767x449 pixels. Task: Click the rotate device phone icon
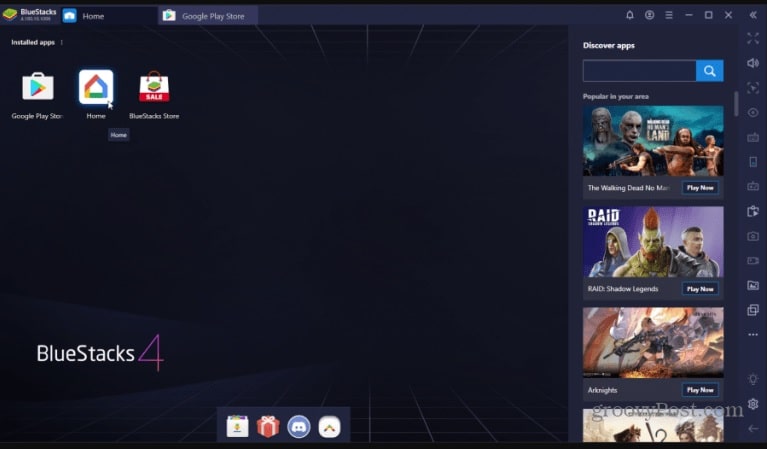click(753, 162)
